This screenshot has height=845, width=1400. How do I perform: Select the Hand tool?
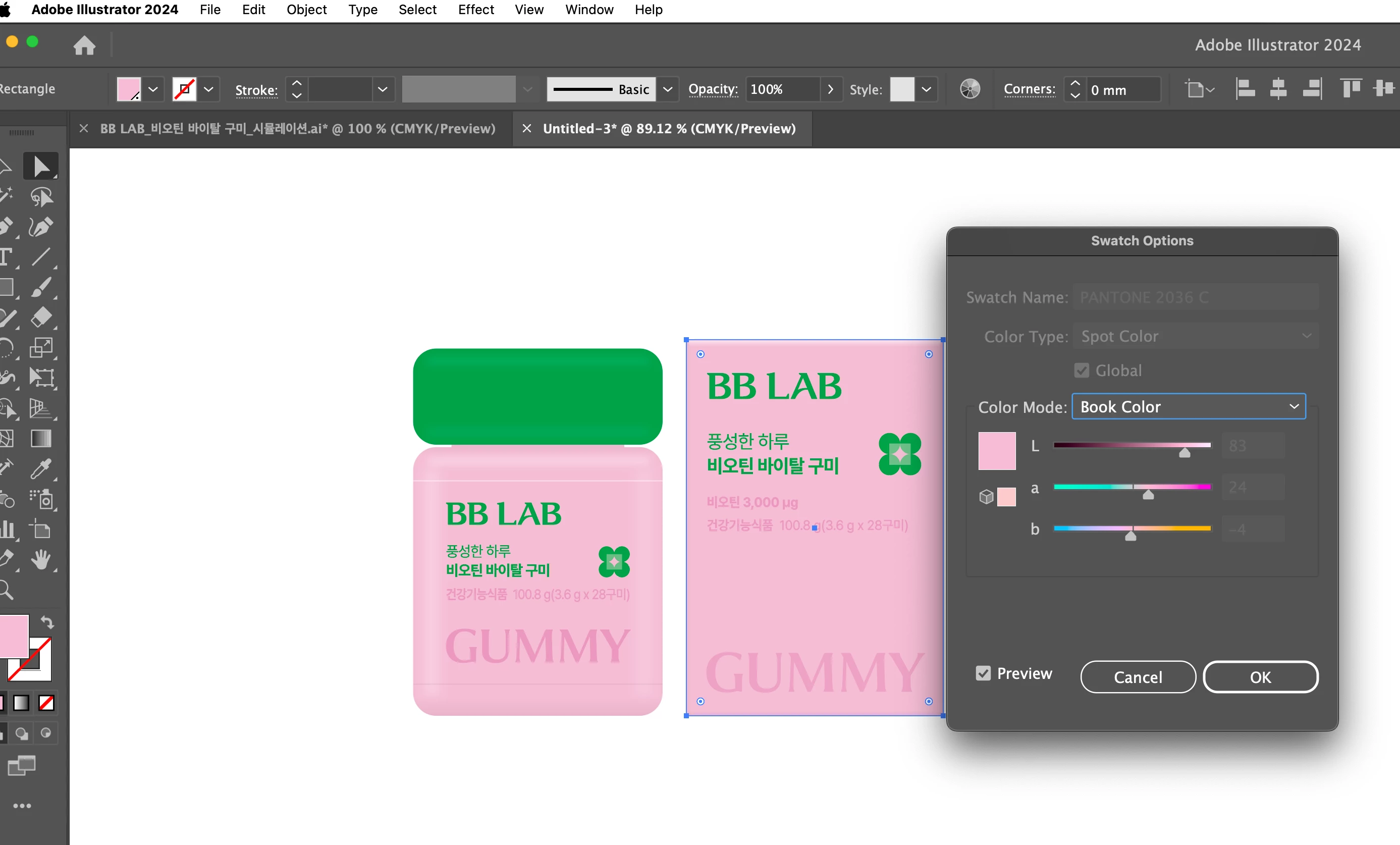point(41,560)
